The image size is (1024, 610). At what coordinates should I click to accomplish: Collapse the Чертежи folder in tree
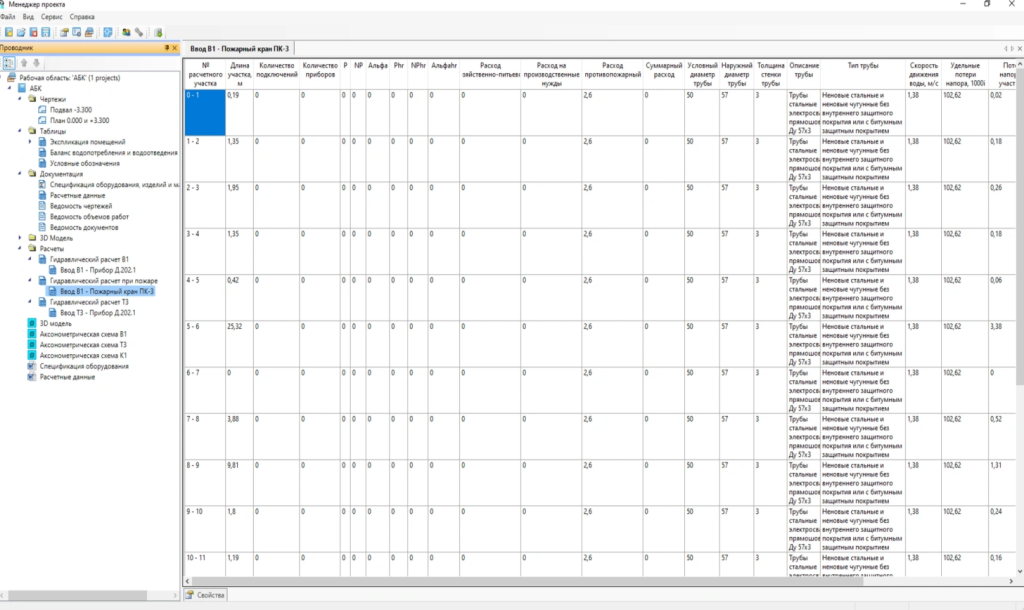20,99
